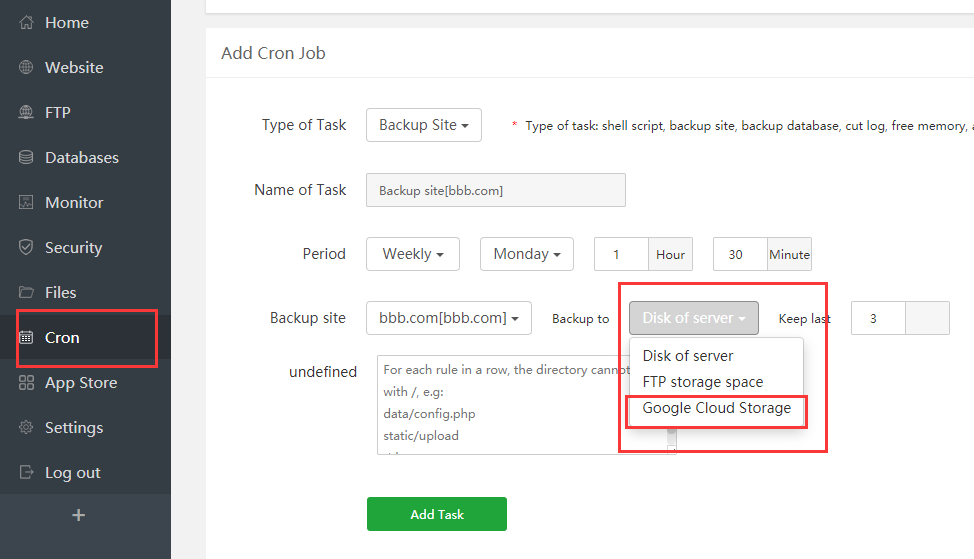Click the Name of Task field
Image resolution: width=974 pixels, height=559 pixels.
(x=495, y=190)
